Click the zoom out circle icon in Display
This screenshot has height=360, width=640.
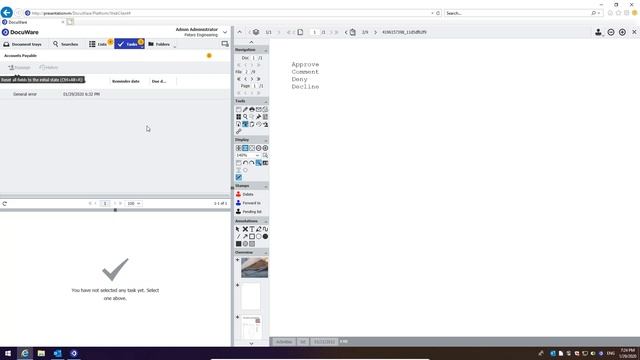coord(258,148)
